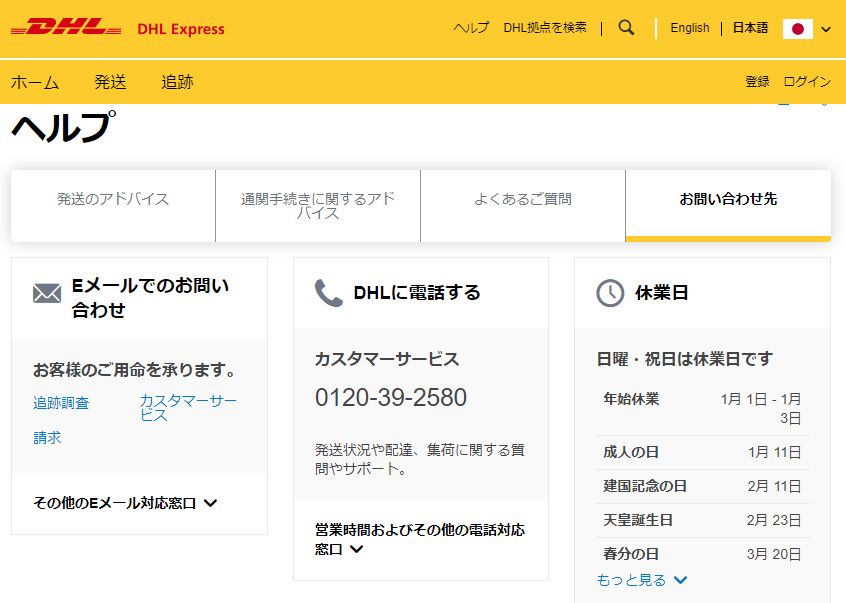Click the 登録 link
Image resolution: width=846 pixels, height=603 pixels.
(x=757, y=81)
